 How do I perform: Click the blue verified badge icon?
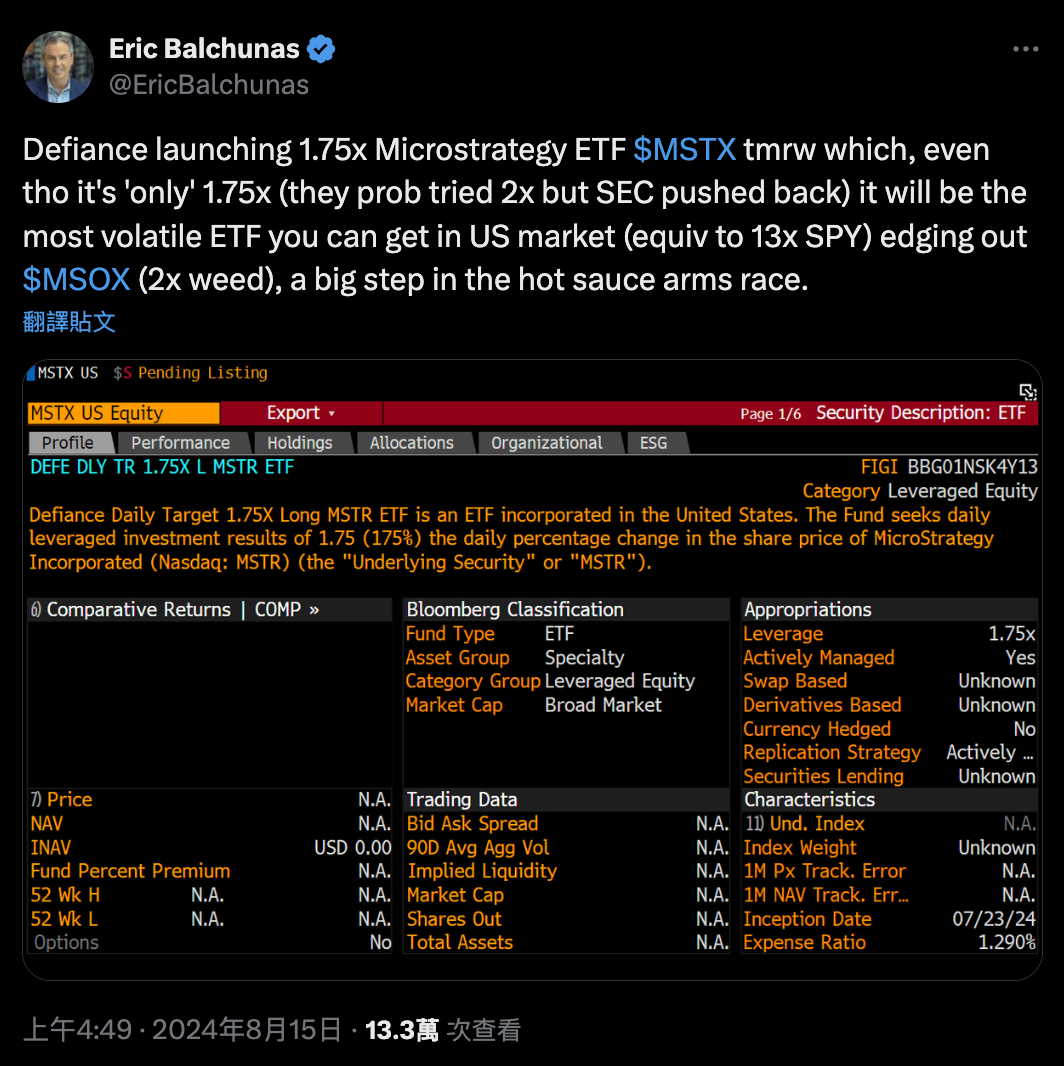pos(321,48)
